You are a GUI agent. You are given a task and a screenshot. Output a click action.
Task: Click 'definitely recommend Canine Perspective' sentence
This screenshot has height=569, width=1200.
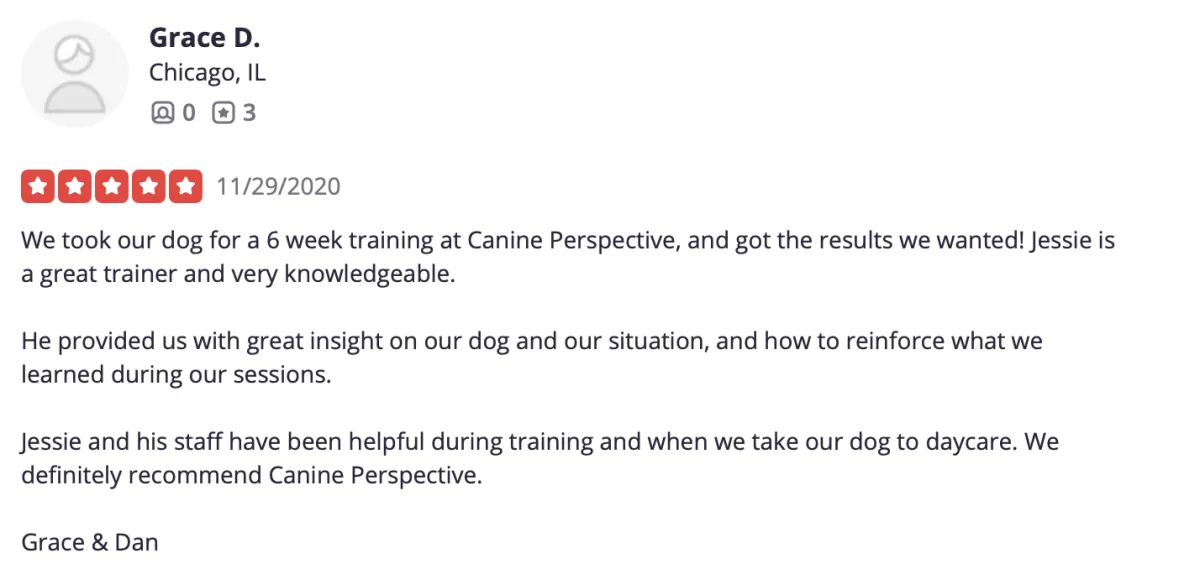[x=251, y=475]
